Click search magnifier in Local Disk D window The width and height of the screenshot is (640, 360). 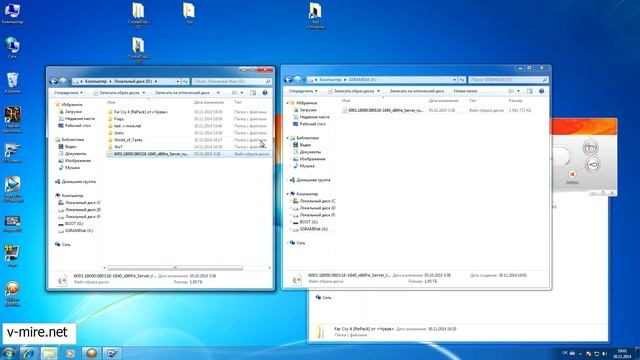point(268,81)
